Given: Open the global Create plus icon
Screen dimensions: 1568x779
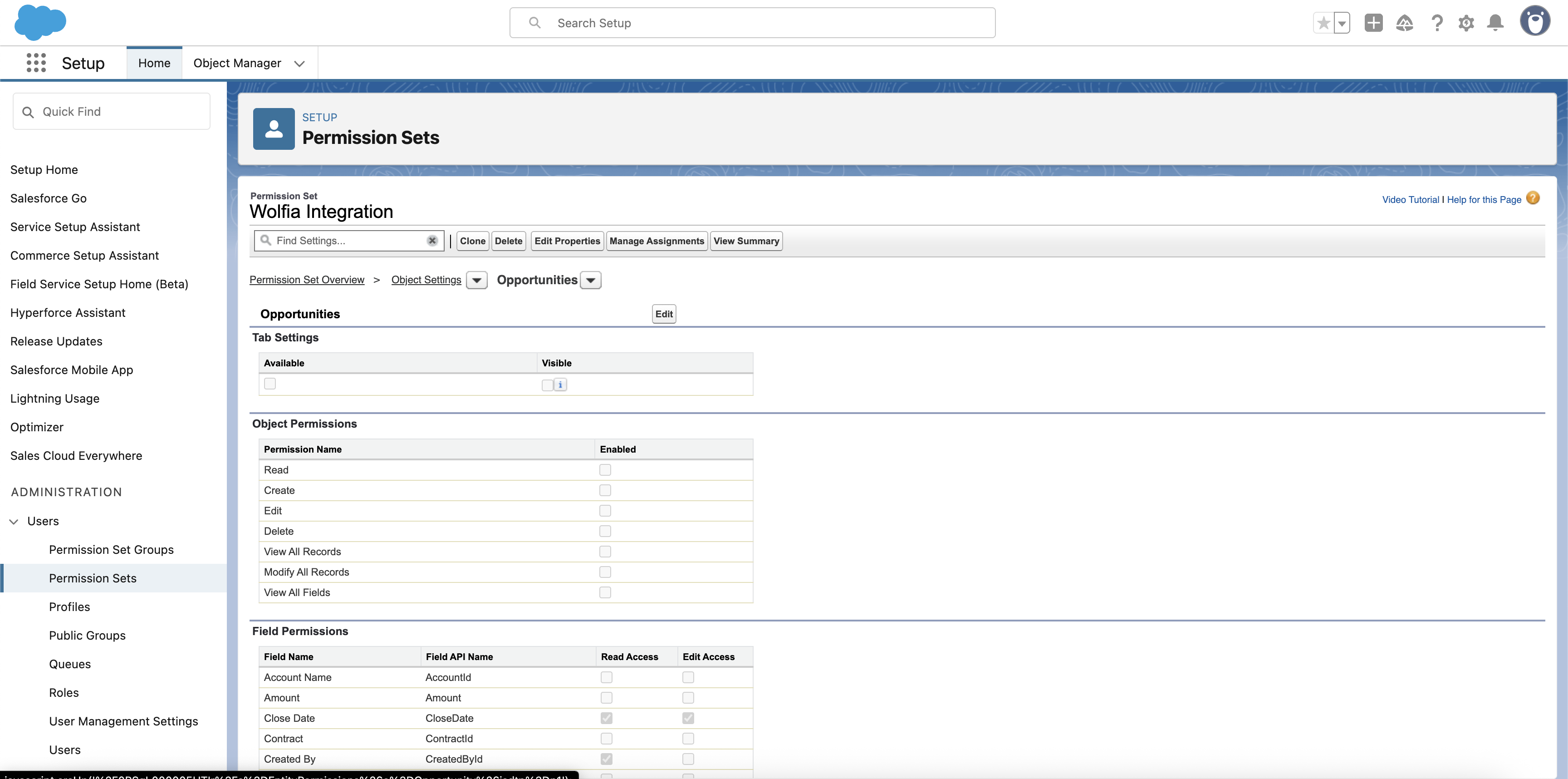Looking at the screenshot, I should coord(1373,23).
